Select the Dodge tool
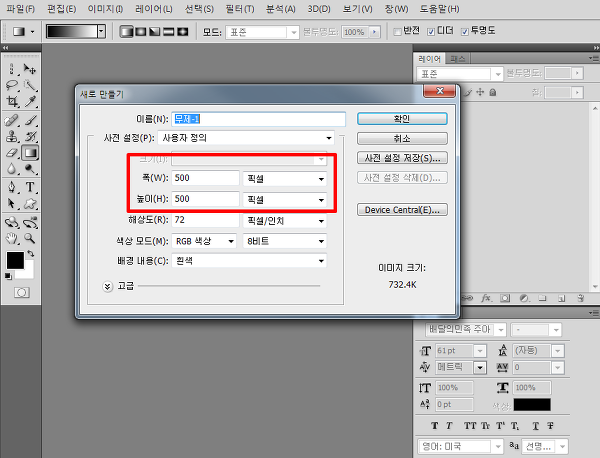This screenshot has height=458, width=600. pyautogui.click(x=30, y=169)
